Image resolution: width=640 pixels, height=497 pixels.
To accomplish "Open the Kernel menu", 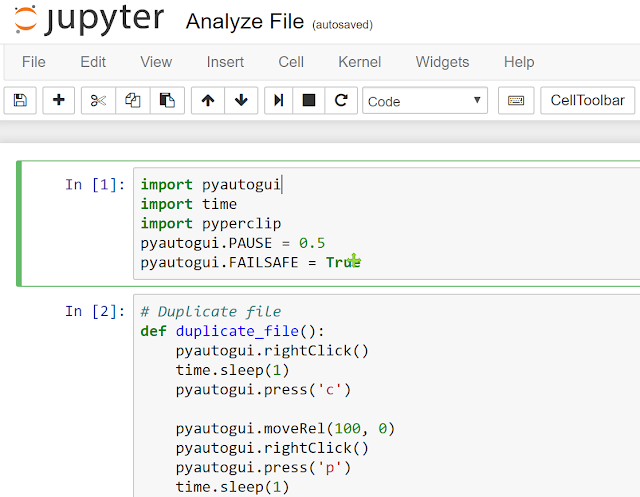I will 360,62.
